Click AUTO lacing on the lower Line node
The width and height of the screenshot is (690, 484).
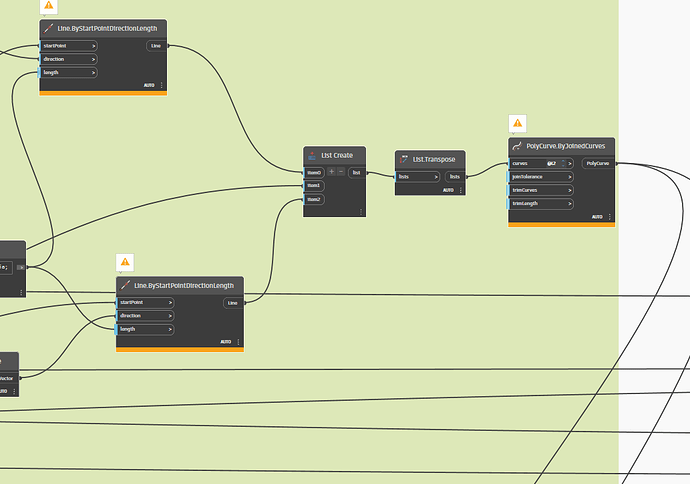click(226, 342)
